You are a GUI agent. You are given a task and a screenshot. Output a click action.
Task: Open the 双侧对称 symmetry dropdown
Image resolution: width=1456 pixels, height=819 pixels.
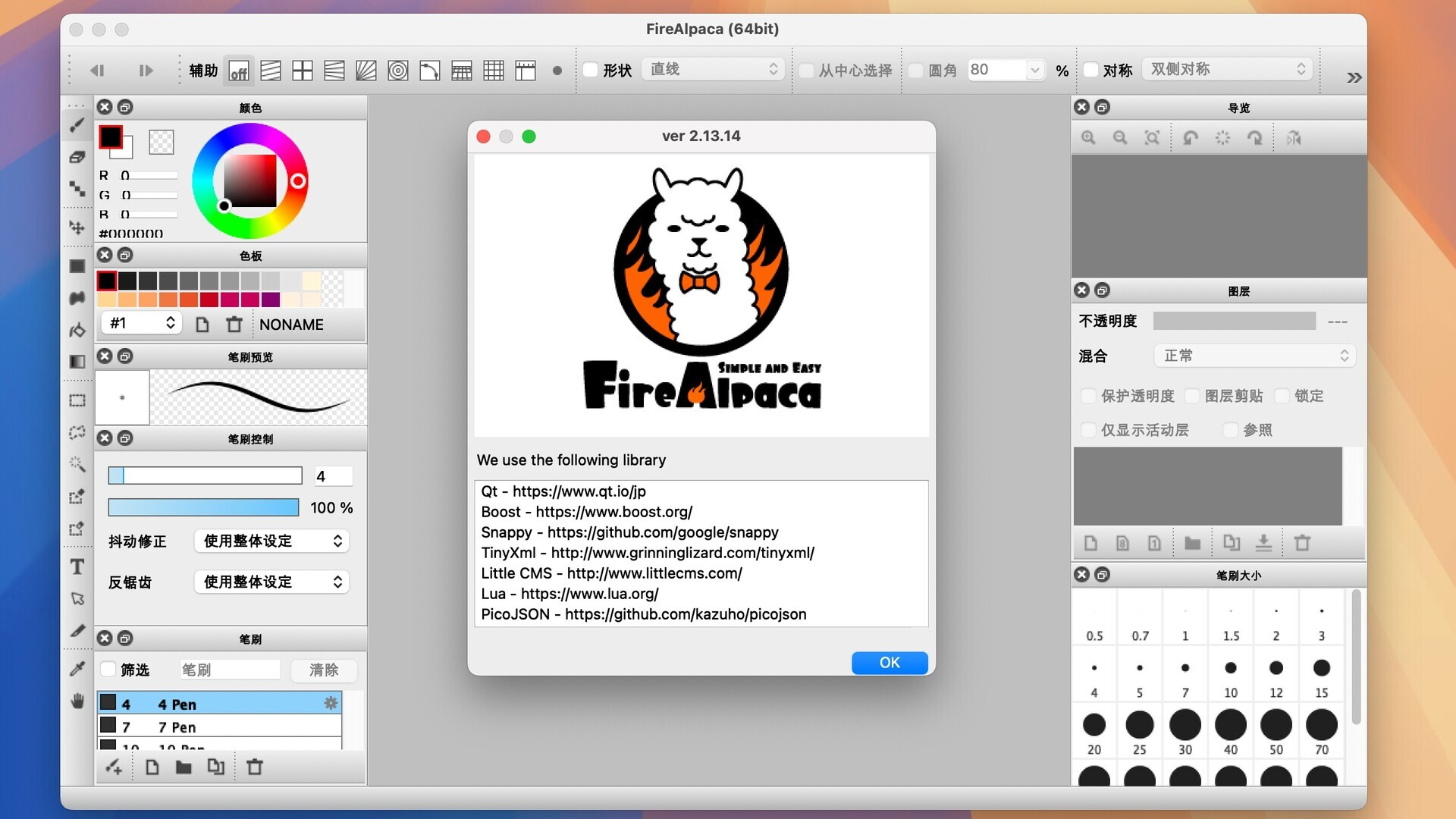click(1226, 69)
